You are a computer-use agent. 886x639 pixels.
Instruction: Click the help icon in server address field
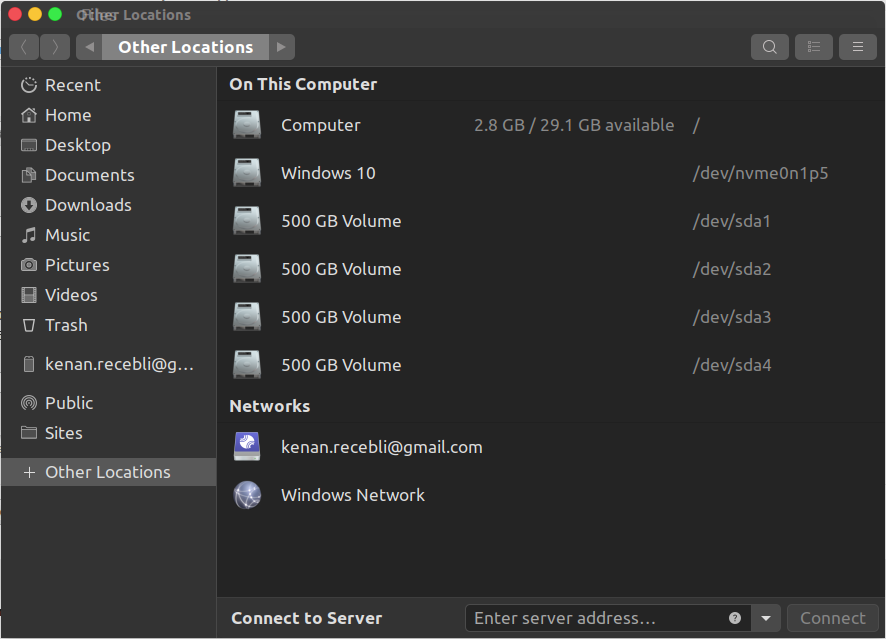click(735, 618)
